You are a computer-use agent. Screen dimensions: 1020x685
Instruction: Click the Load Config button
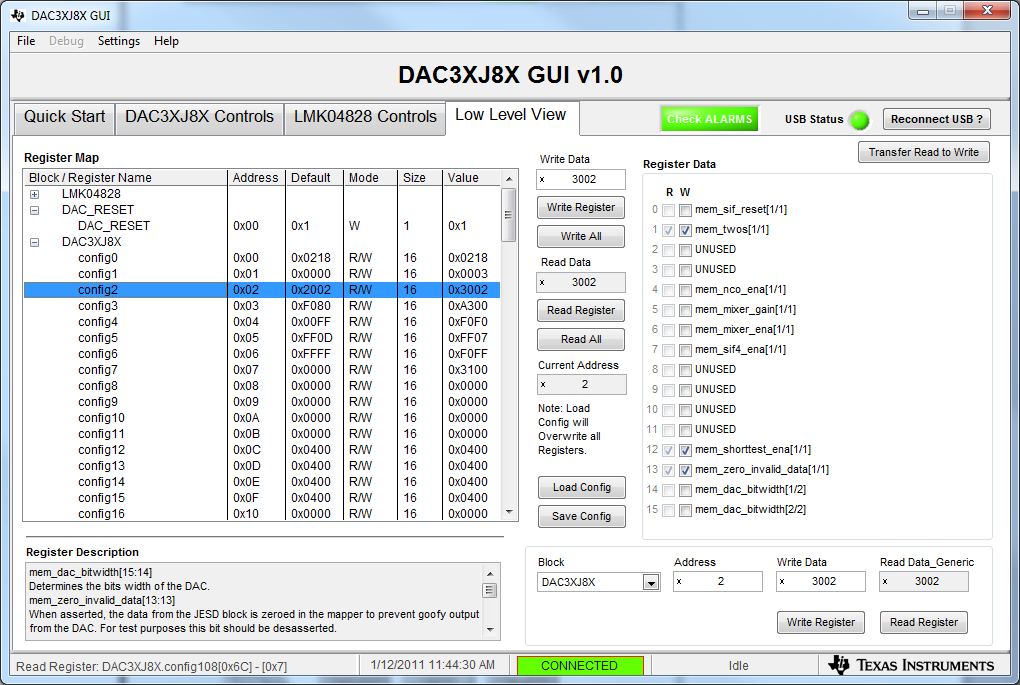[x=582, y=488]
